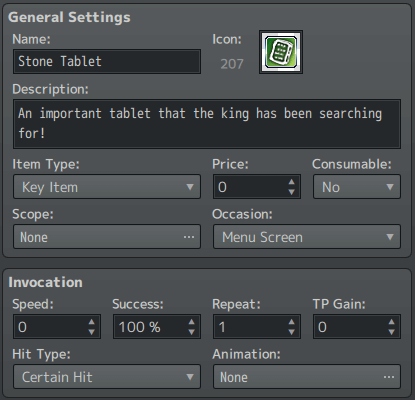Screen dimensions: 415x400
Task: Increase the Success percentage with up arrow
Action: pyautogui.click(x=192, y=322)
